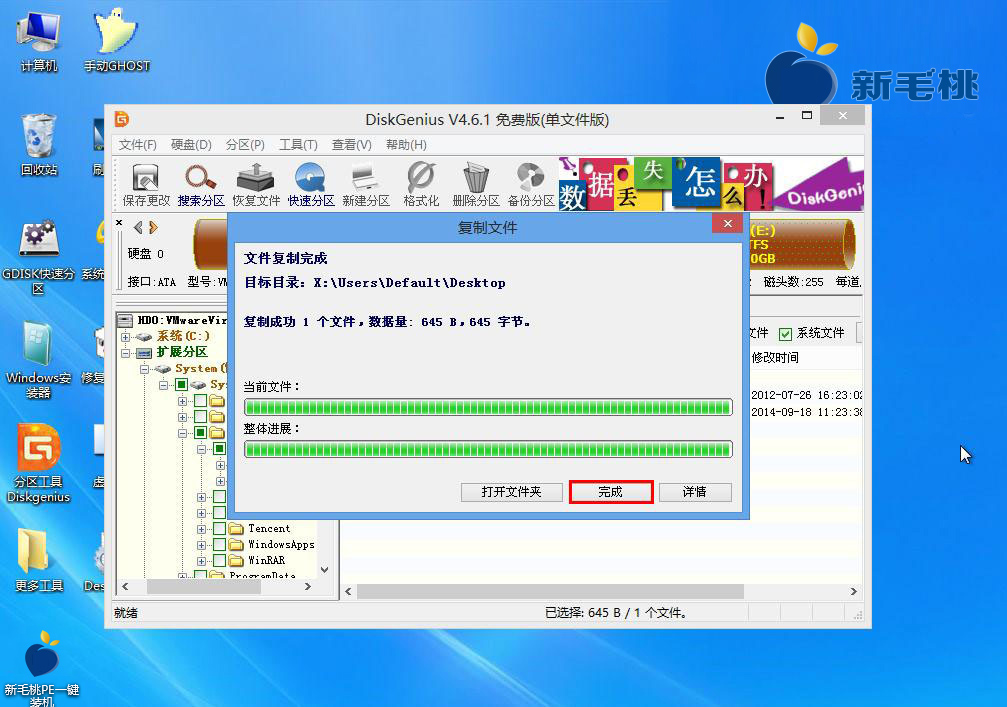Check the Tencent folder checkbox
Viewport: 1007px width, 707px height.
(x=220, y=528)
